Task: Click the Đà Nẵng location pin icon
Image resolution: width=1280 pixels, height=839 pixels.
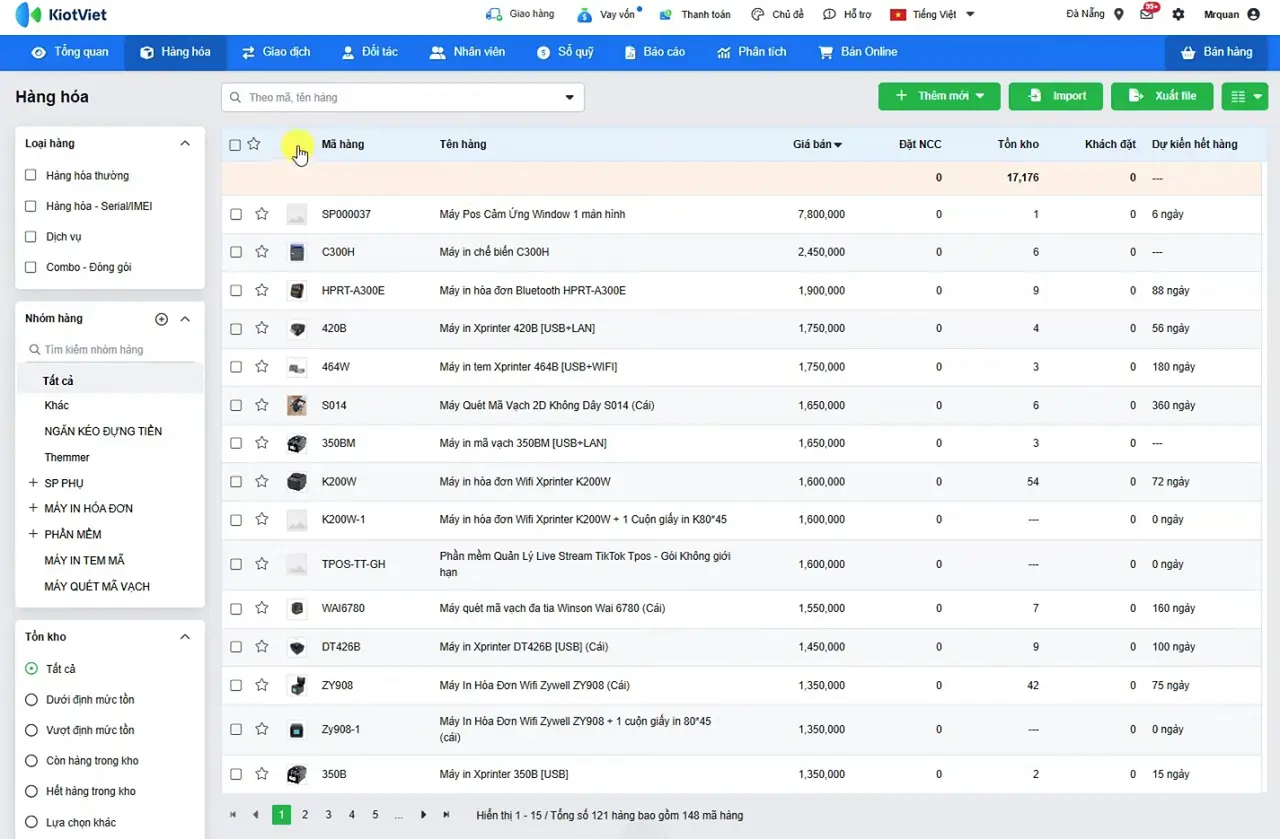Action: point(1119,15)
